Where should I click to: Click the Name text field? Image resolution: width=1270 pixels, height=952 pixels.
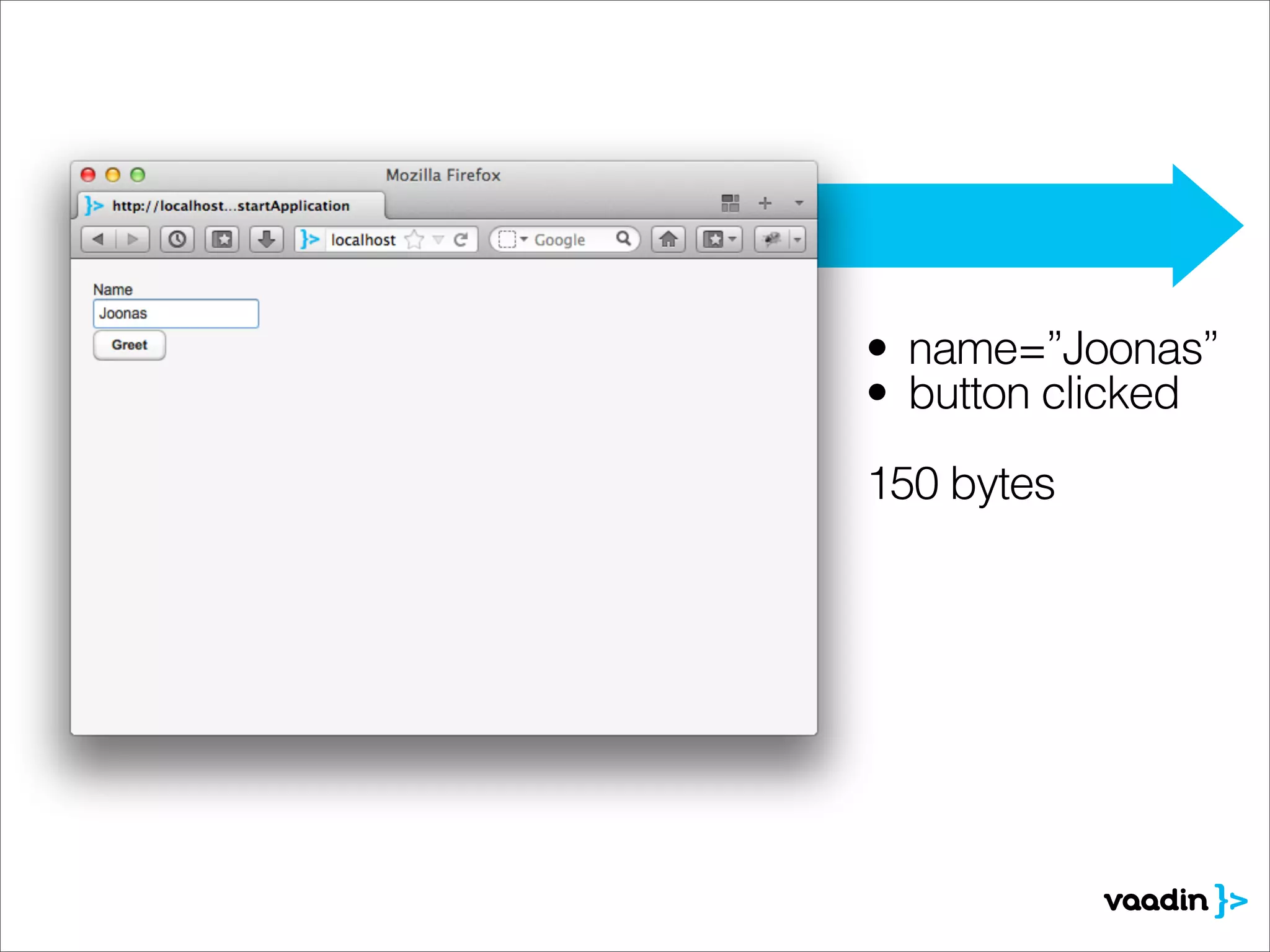pyautogui.click(x=176, y=314)
